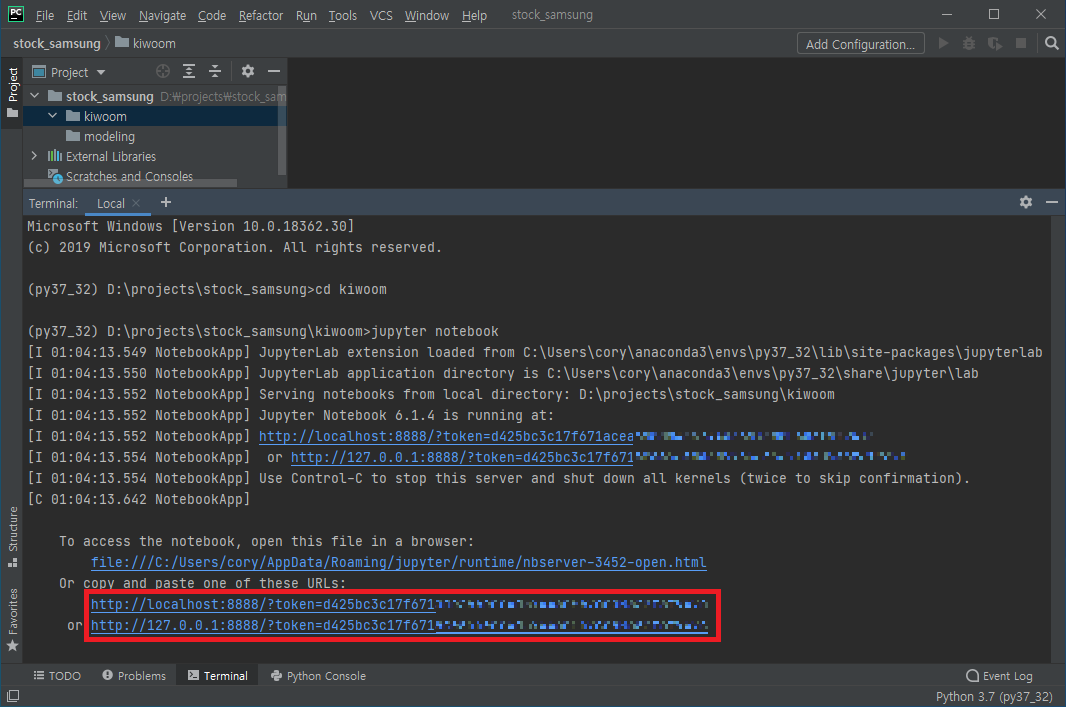This screenshot has width=1066, height=707.
Task: Select the modeling folder in tree
Action: (101, 137)
